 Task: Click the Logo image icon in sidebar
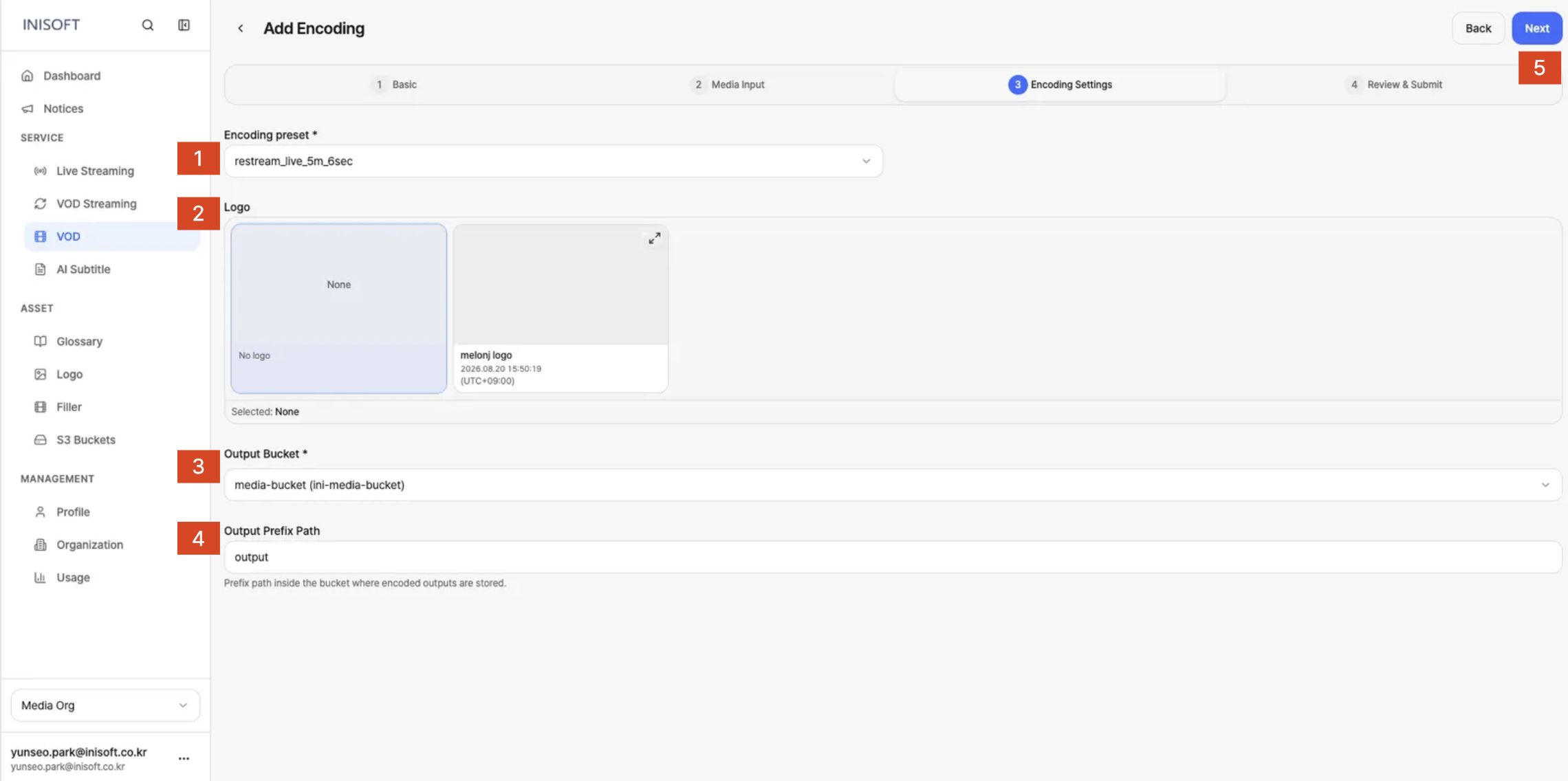pyautogui.click(x=41, y=374)
